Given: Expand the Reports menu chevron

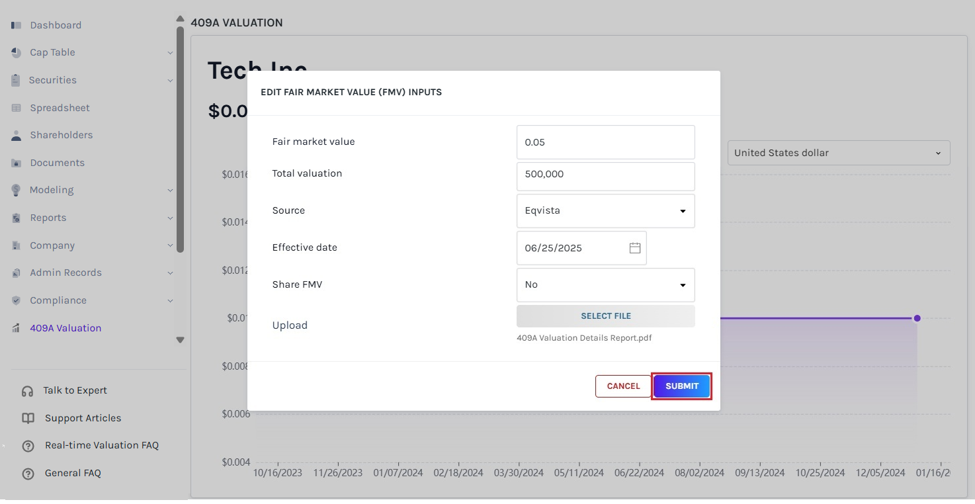Looking at the screenshot, I should [x=170, y=218].
